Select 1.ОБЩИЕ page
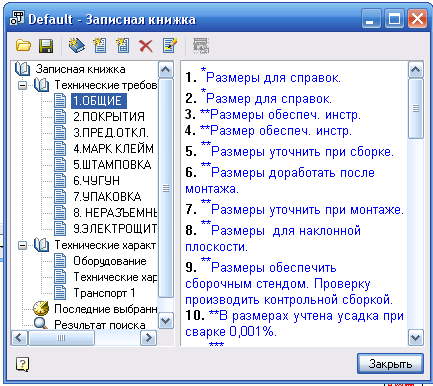The image size is (433, 386). 99,101
